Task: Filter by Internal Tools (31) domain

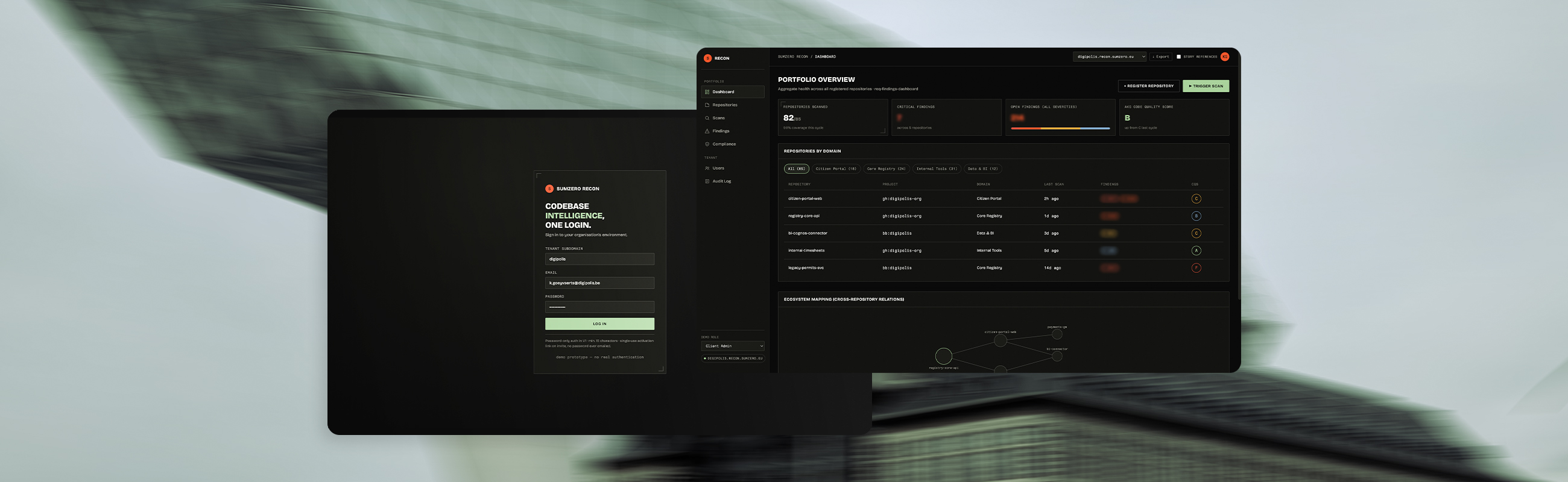Action: tap(937, 169)
